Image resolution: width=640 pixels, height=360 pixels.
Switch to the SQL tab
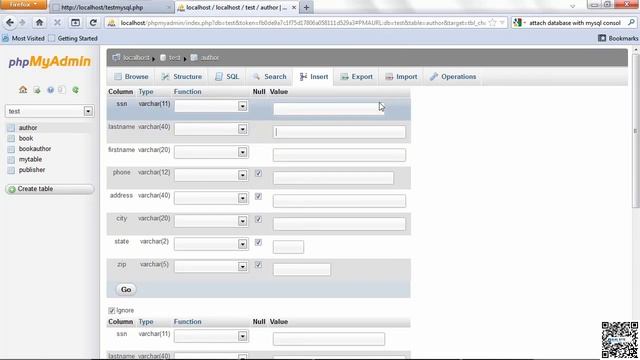pyautogui.click(x=227, y=77)
